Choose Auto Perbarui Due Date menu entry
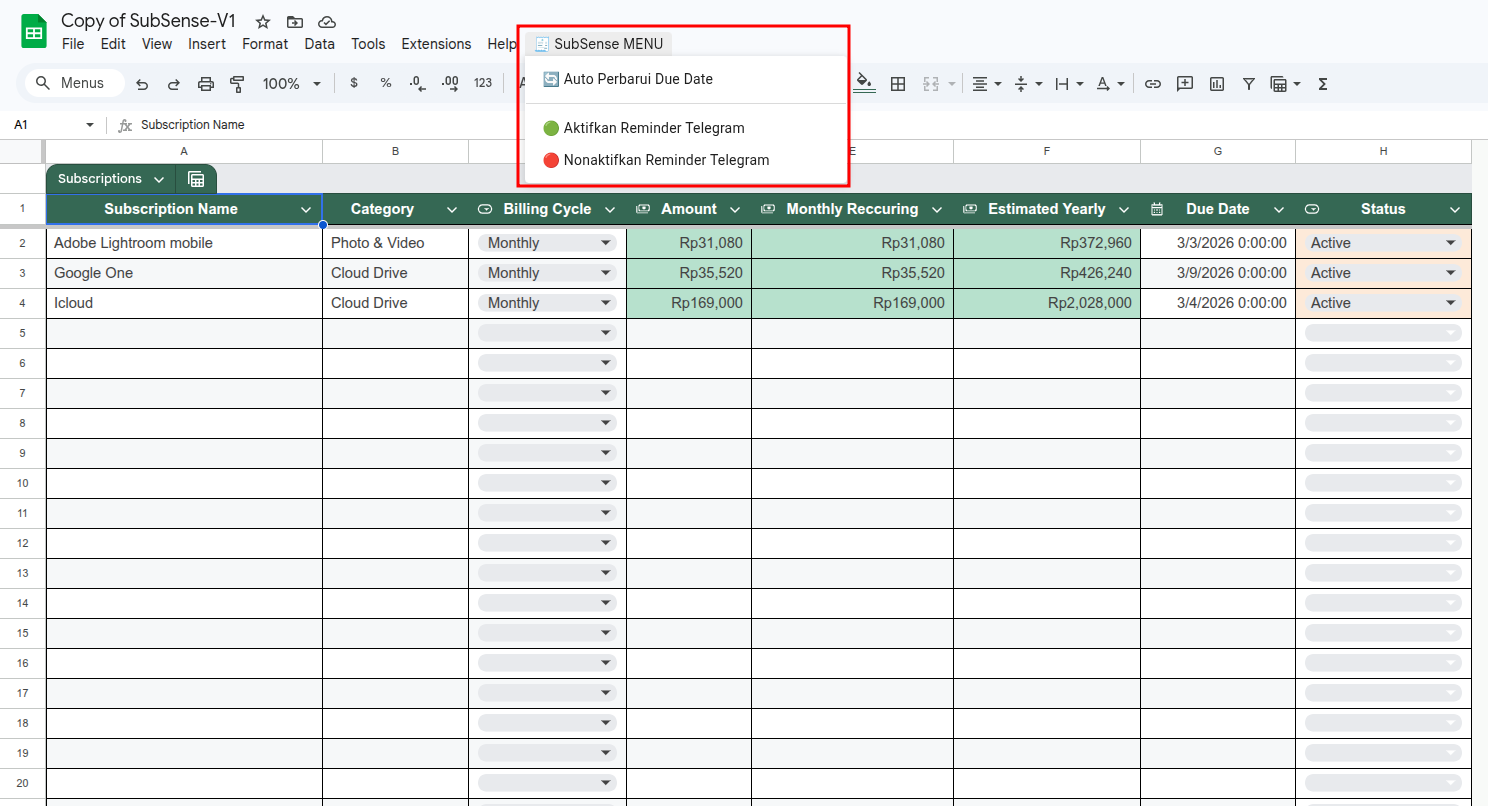Viewport: 1488px width, 806px height. pyautogui.click(x=638, y=79)
